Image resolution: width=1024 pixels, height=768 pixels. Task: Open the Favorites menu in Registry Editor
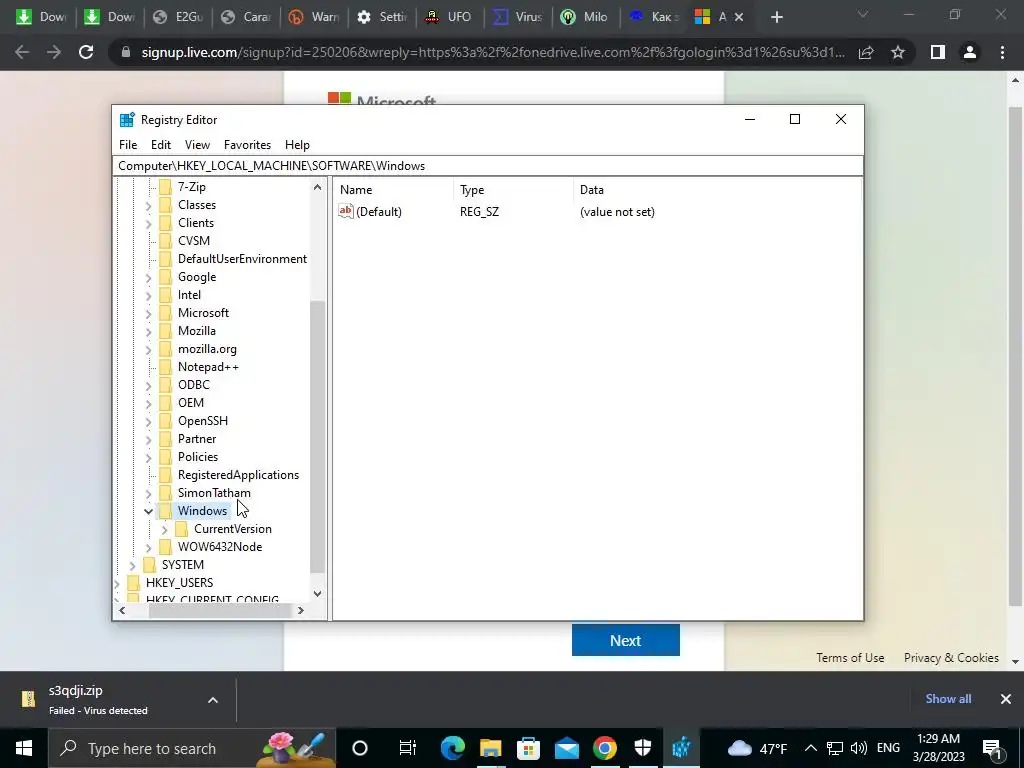pyautogui.click(x=247, y=145)
